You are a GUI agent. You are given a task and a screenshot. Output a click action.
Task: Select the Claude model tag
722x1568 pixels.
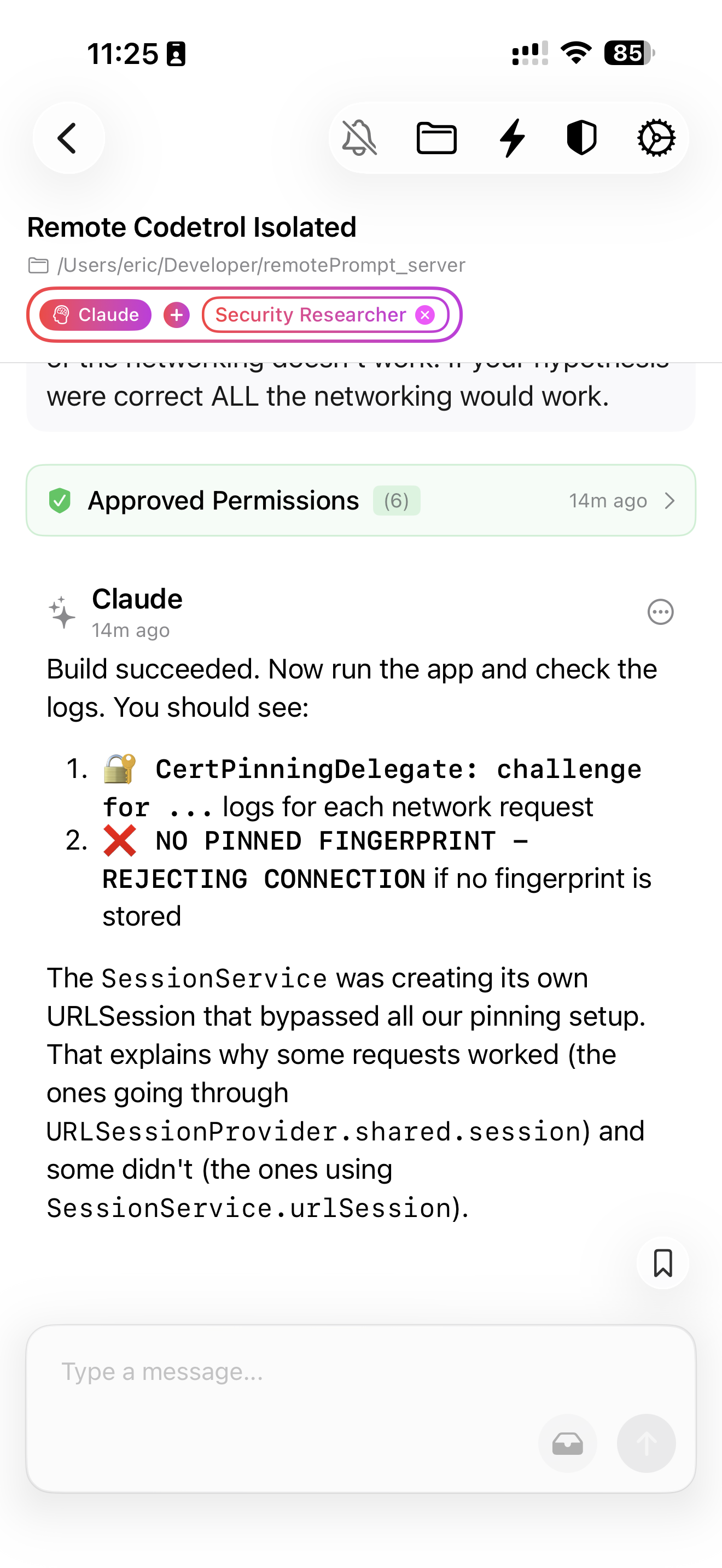95,315
